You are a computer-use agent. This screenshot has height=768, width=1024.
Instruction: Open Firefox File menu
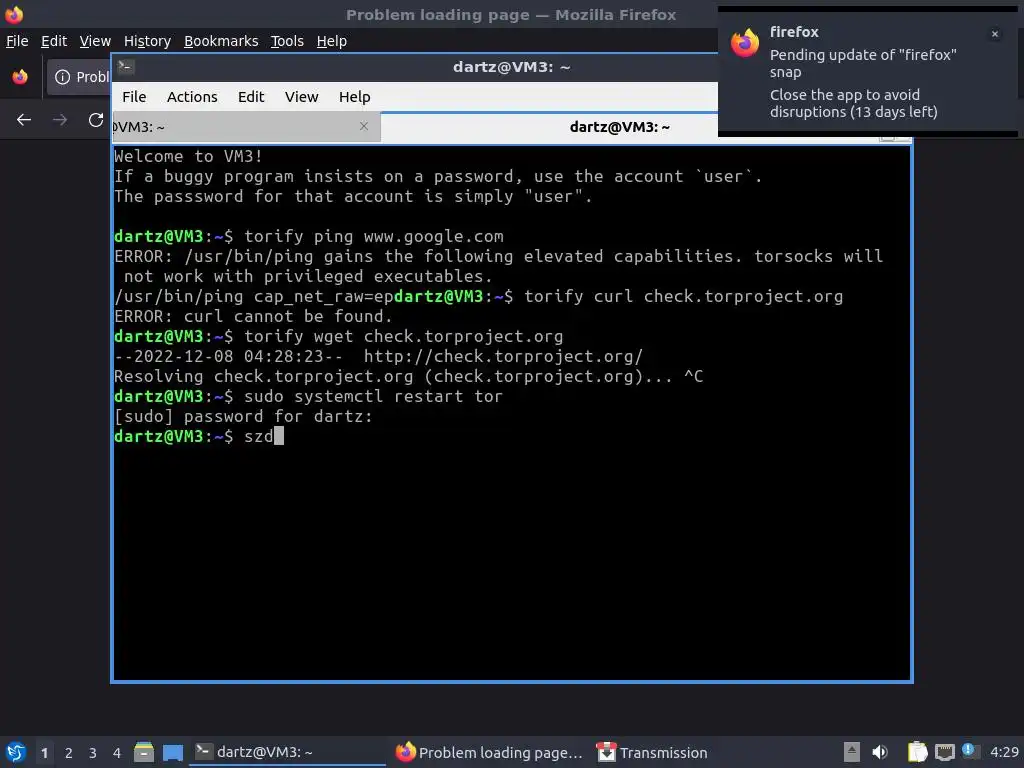click(x=17, y=41)
